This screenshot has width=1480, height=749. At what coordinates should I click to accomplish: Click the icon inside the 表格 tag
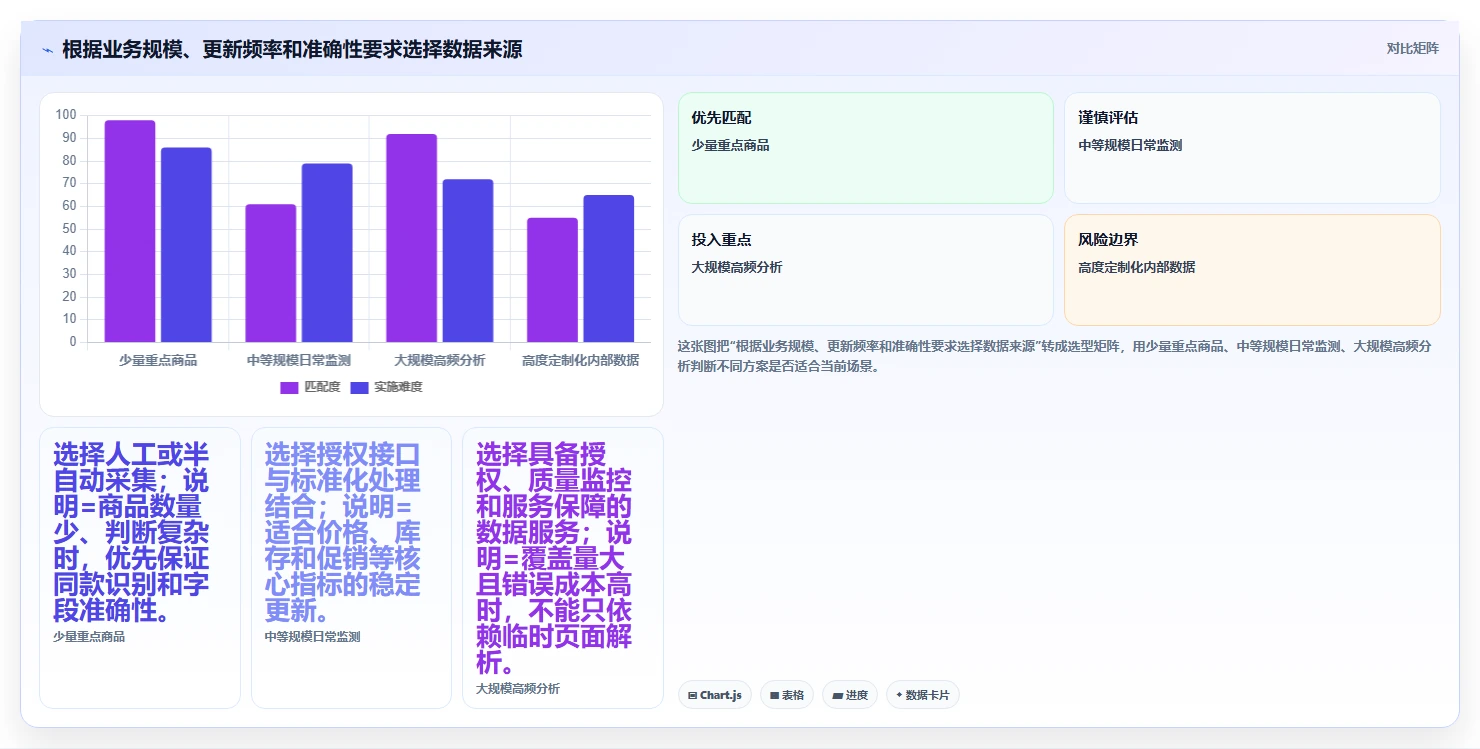pyautogui.click(x=774, y=695)
